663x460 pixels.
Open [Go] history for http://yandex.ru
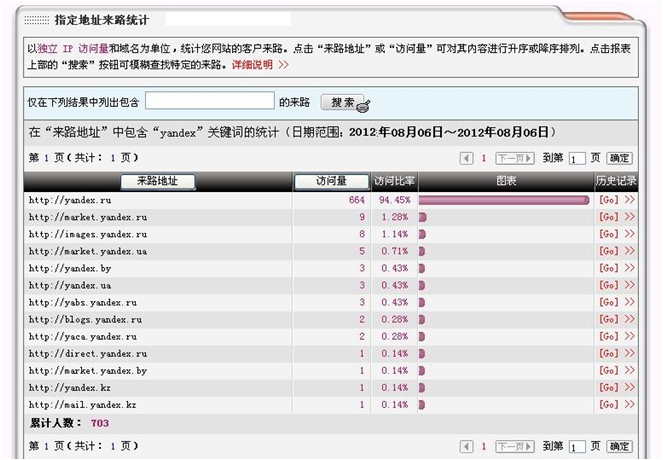point(608,200)
